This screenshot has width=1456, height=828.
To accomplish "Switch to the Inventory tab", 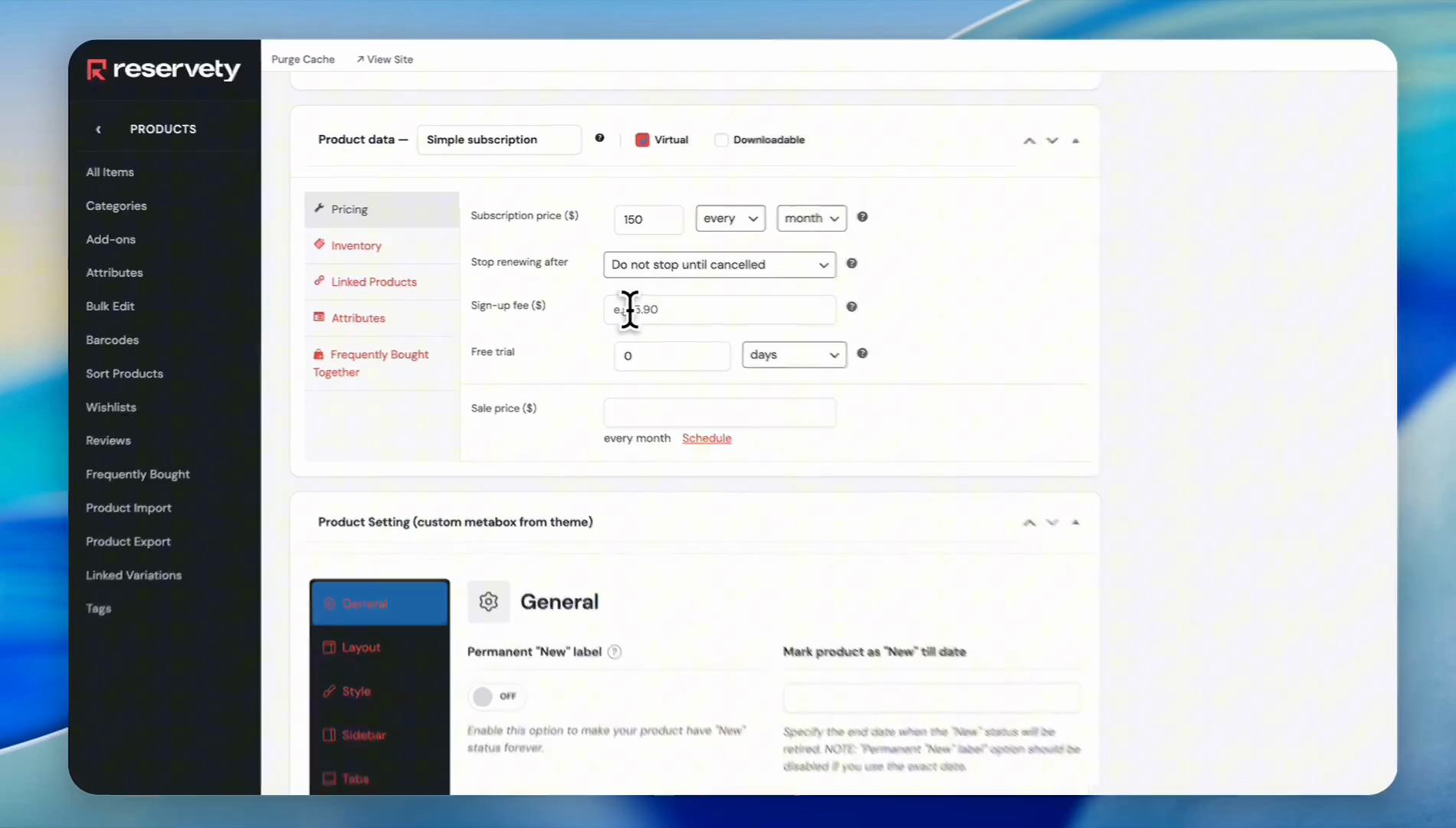I will pyautogui.click(x=356, y=246).
